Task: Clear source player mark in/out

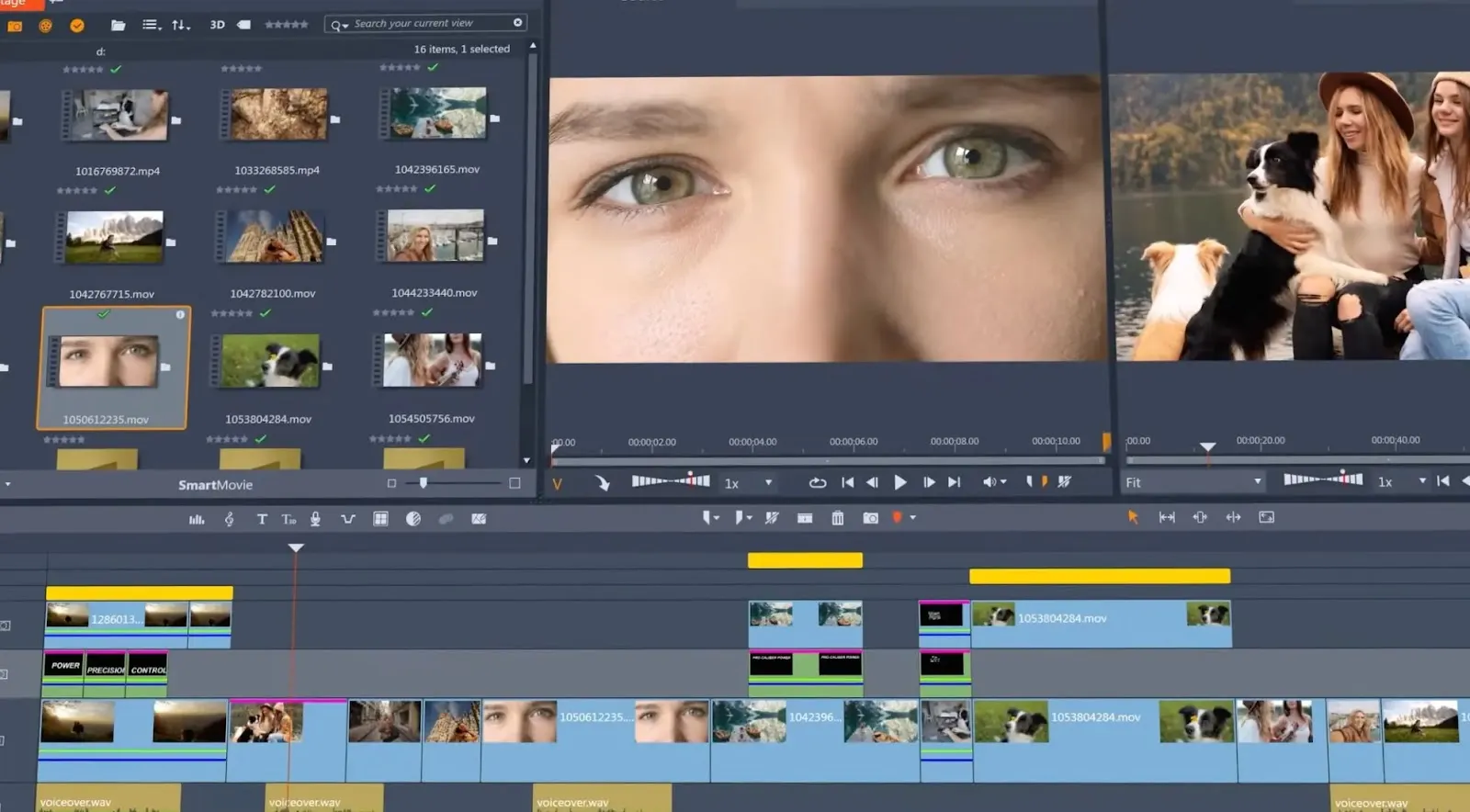Action: pyautogui.click(x=1064, y=481)
